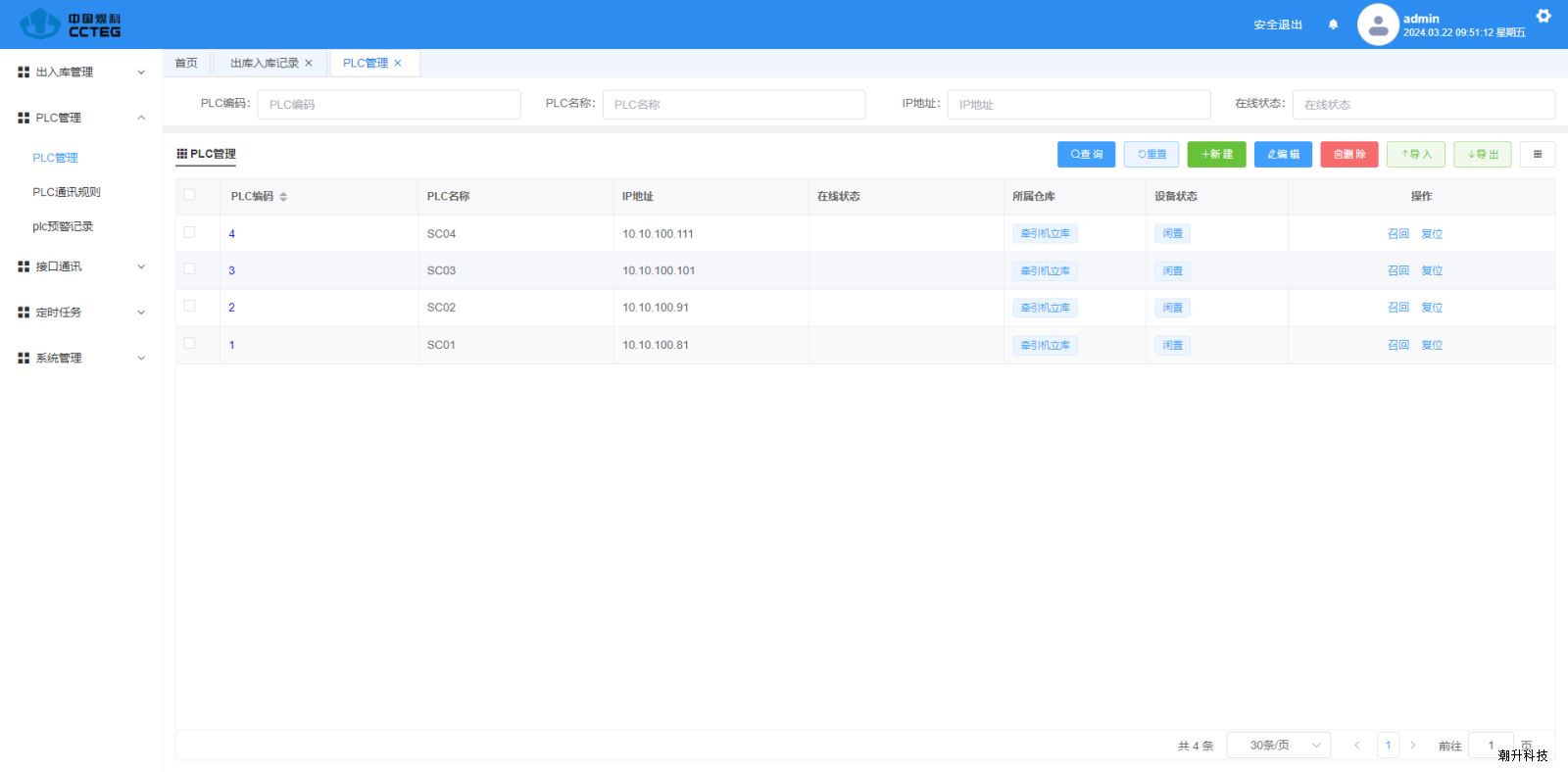The image size is (1568, 772).
Task: Check the row for SC03
Action: pyautogui.click(x=189, y=268)
